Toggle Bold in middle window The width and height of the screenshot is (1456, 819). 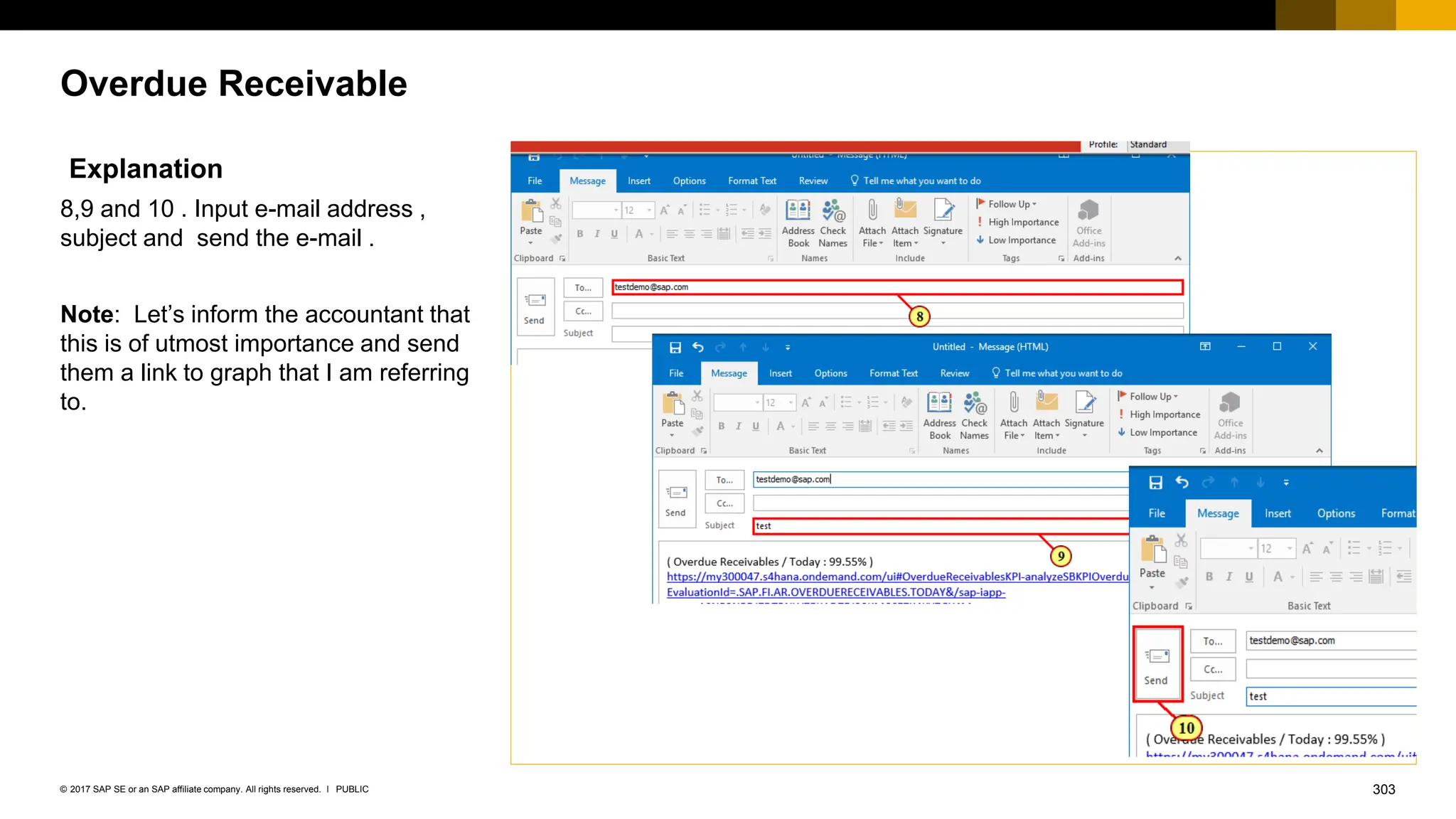[x=721, y=426]
